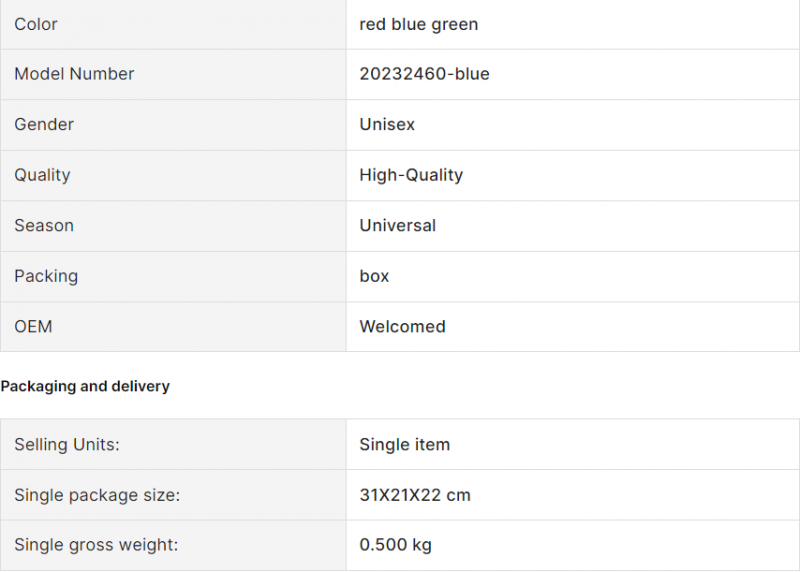The height and width of the screenshot is (572, 800).
Task: Select the Single item value
Action: click(x=405, y=444)
